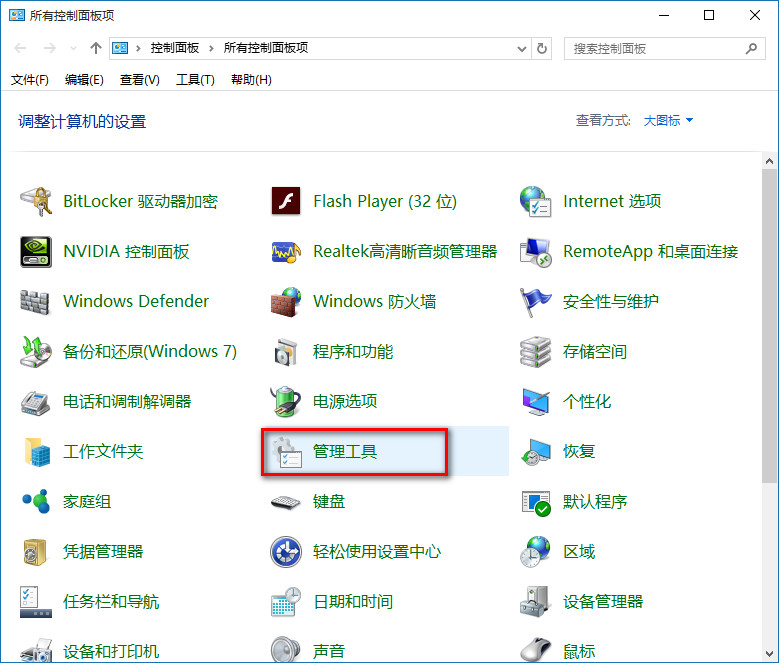Open Windows Defender wall icon
This screenshot has height=663, width=779.
click(x=35, y=301)
